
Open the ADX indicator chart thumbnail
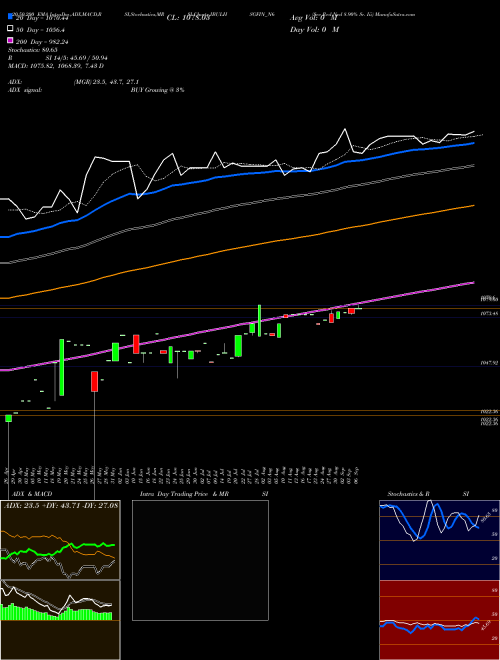[x=60, y=540]
